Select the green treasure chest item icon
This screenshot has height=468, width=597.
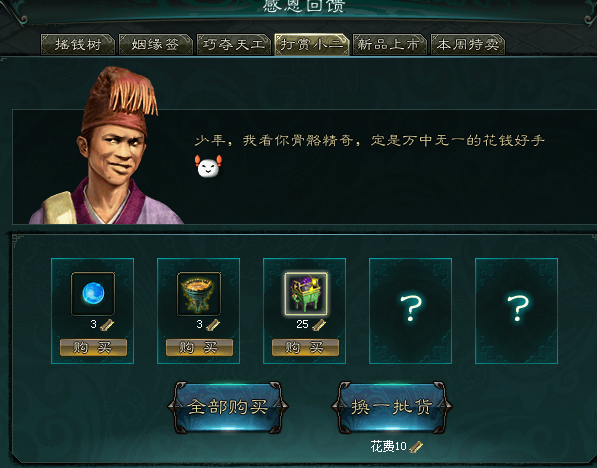[x=305, y=294]
